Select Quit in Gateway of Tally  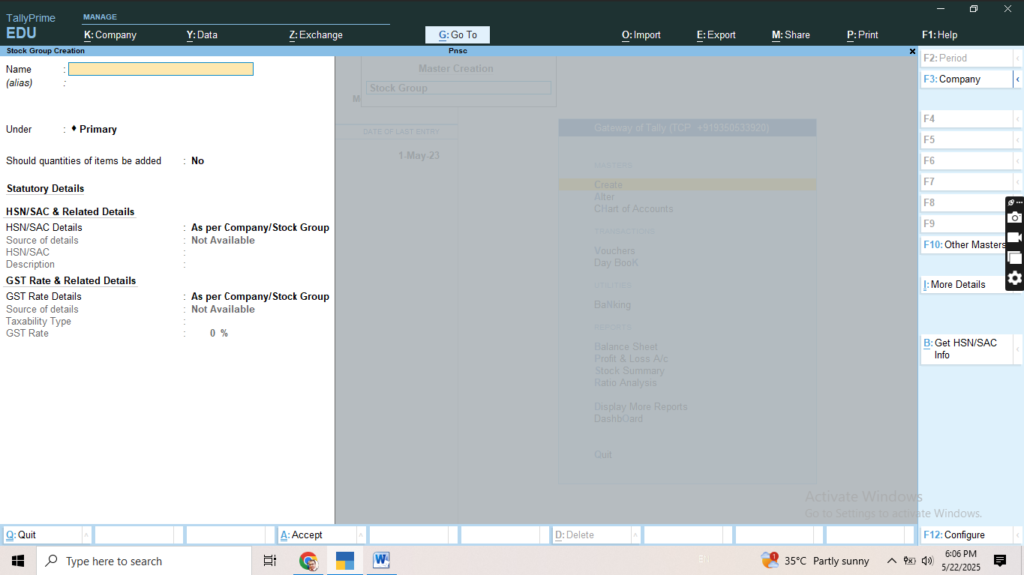pos(603,455)
